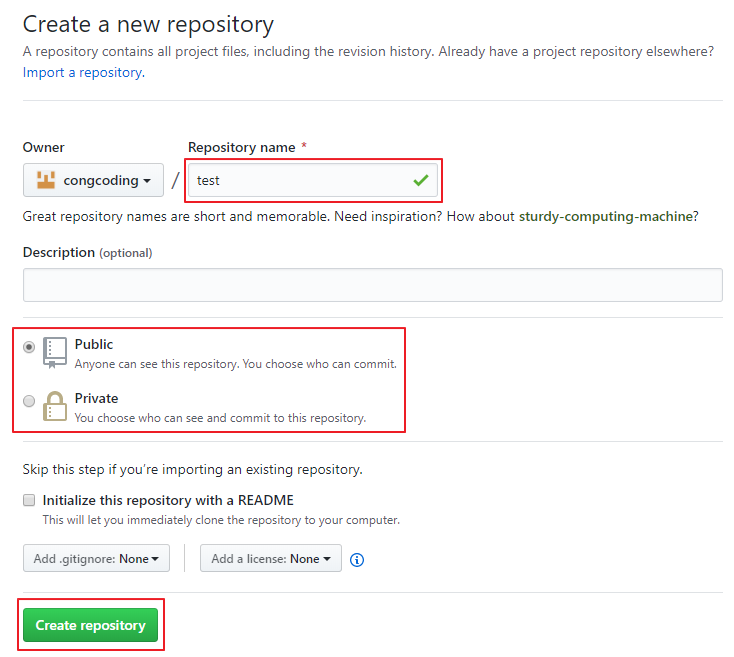
Task: Click the README checkbox label text
Action: [x=168, y=500]
